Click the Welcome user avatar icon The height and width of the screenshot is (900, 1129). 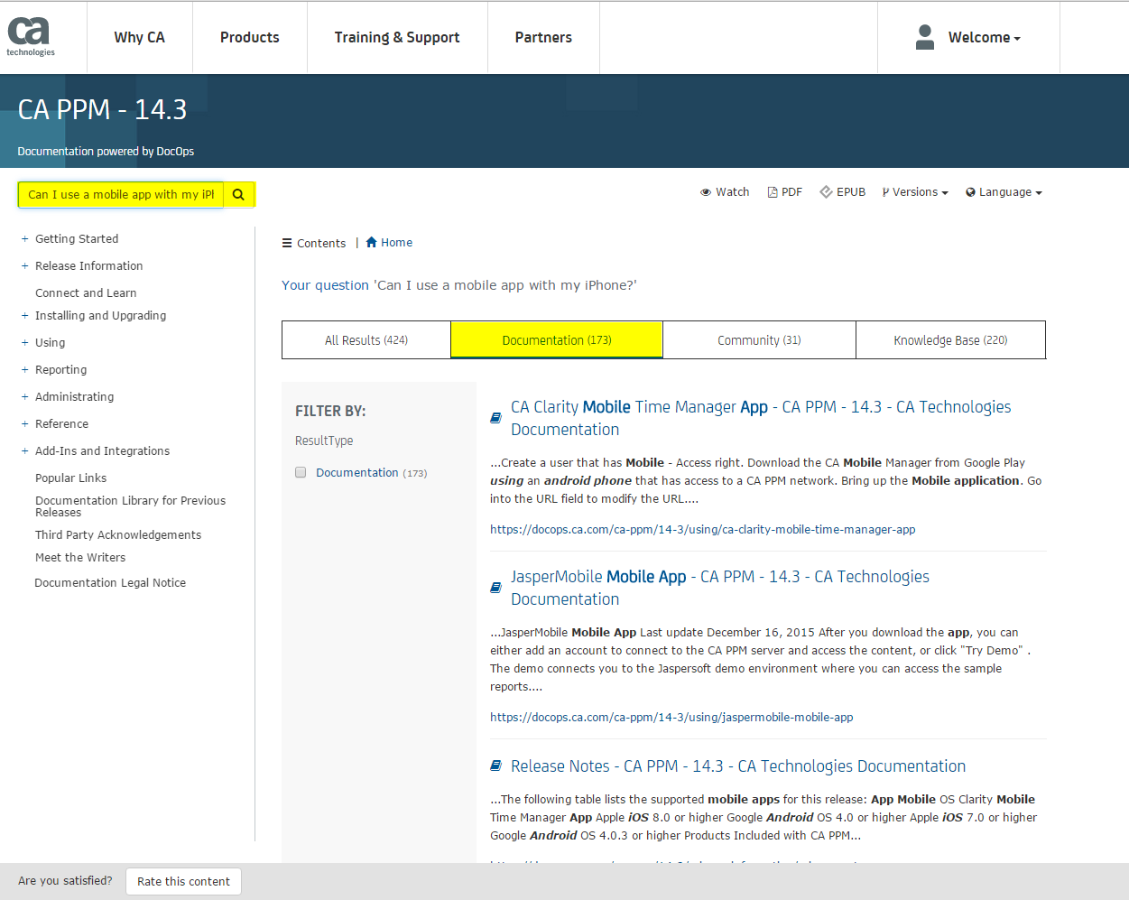pos(925,37)
